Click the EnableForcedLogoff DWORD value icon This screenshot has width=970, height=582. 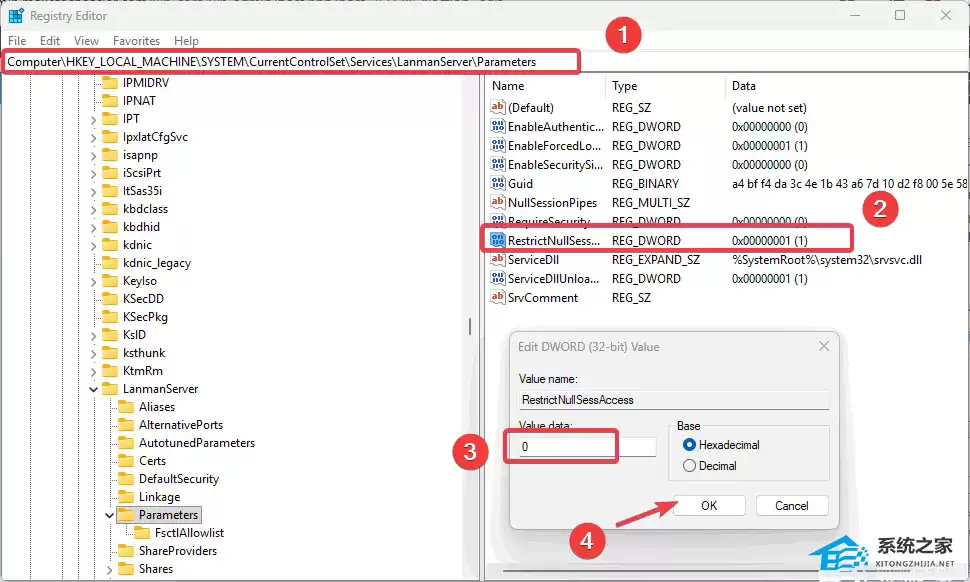[498, 146]
